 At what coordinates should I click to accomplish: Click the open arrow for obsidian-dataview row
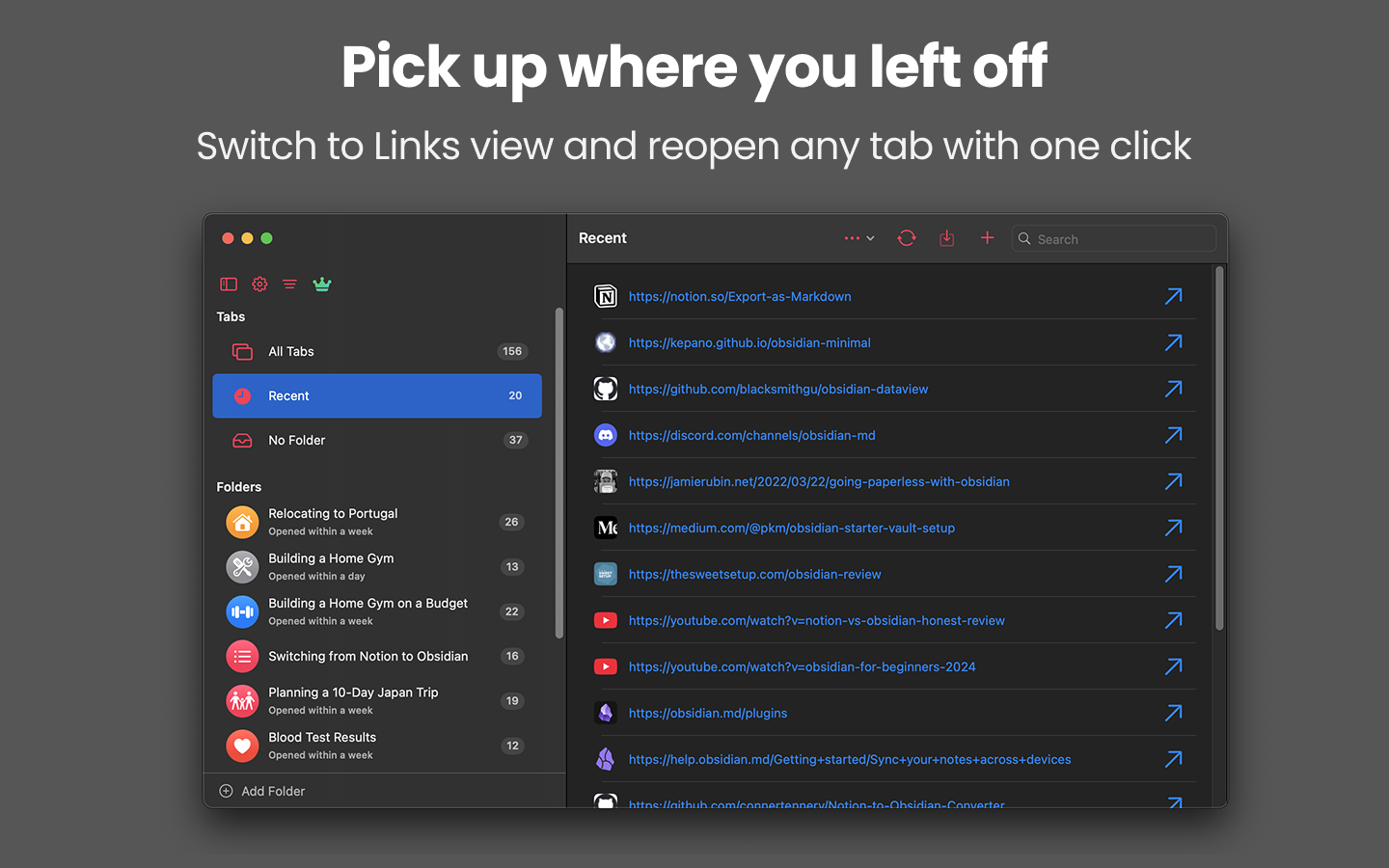(1173, 389)
